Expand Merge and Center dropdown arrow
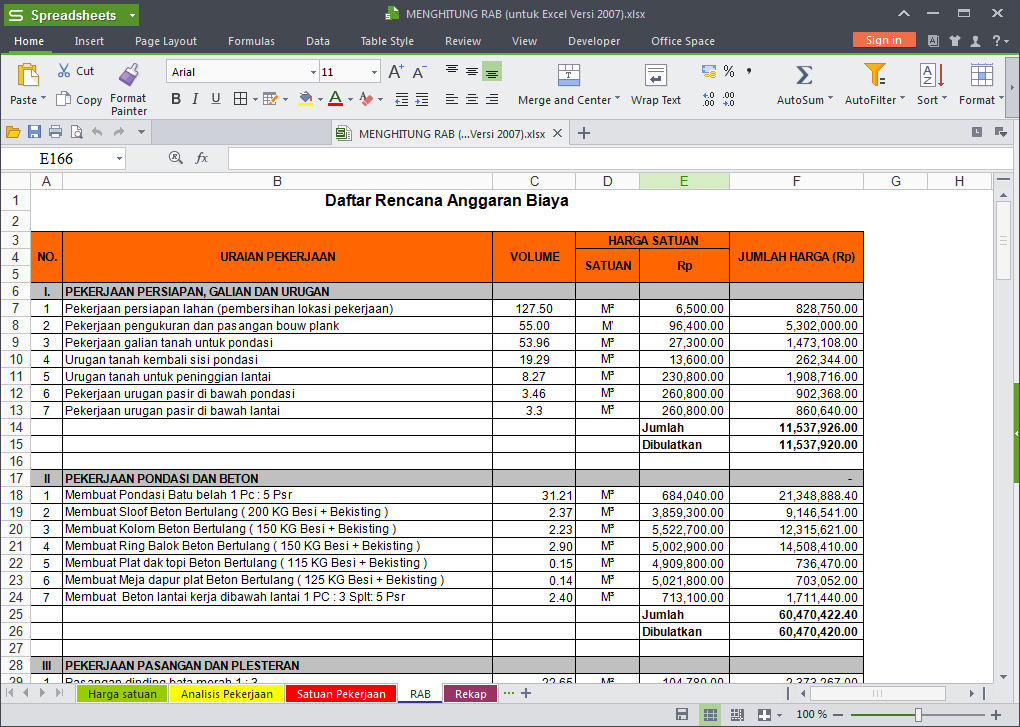The width and height of the screenshot is (1020, 727). pos(617,99)
